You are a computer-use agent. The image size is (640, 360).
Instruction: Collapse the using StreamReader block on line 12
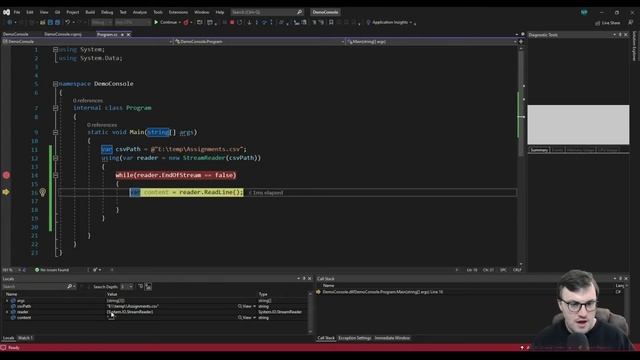point(55,158)
